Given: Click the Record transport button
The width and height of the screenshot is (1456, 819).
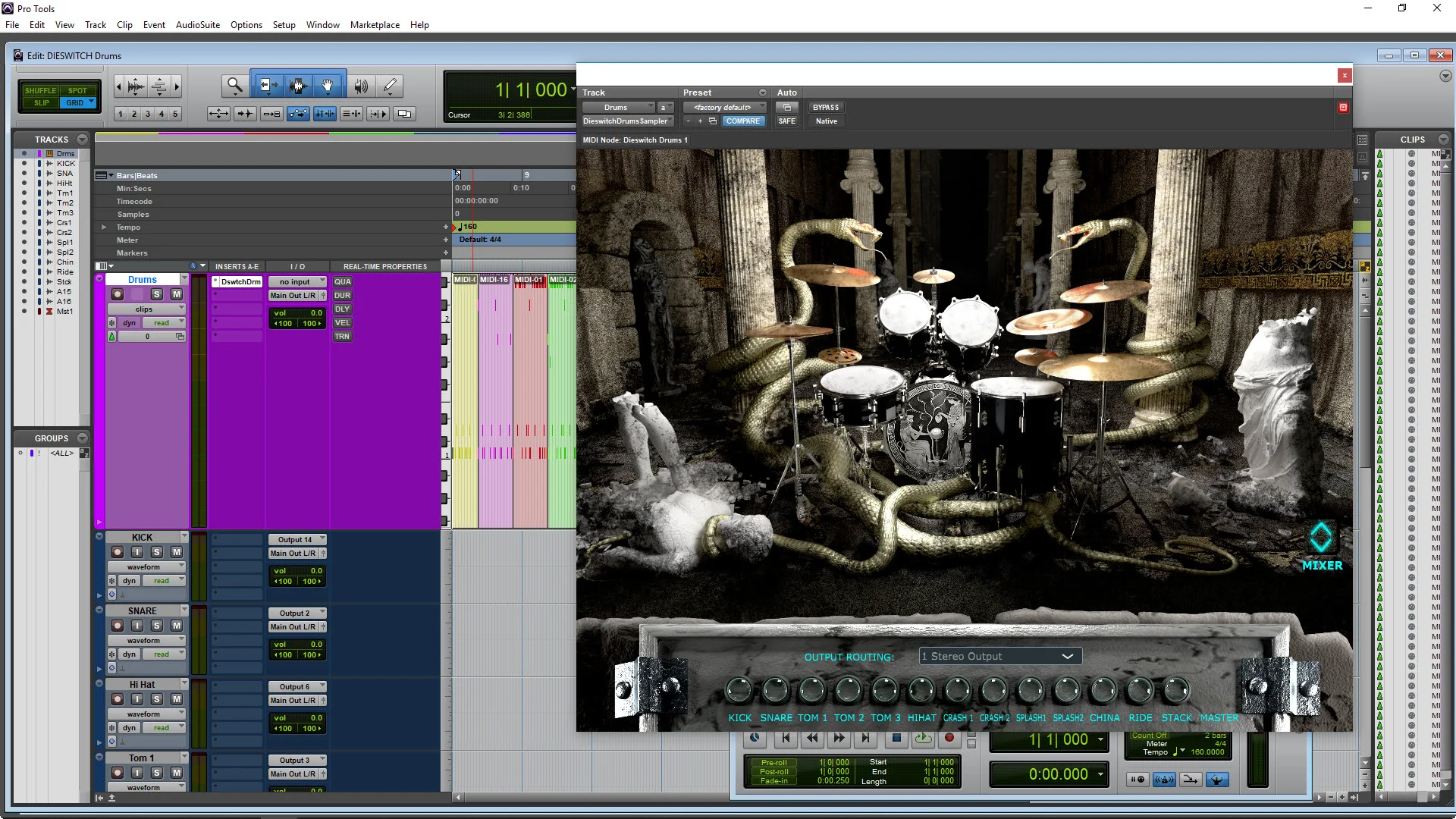Looking at the screenshot, I should [949, 738].
